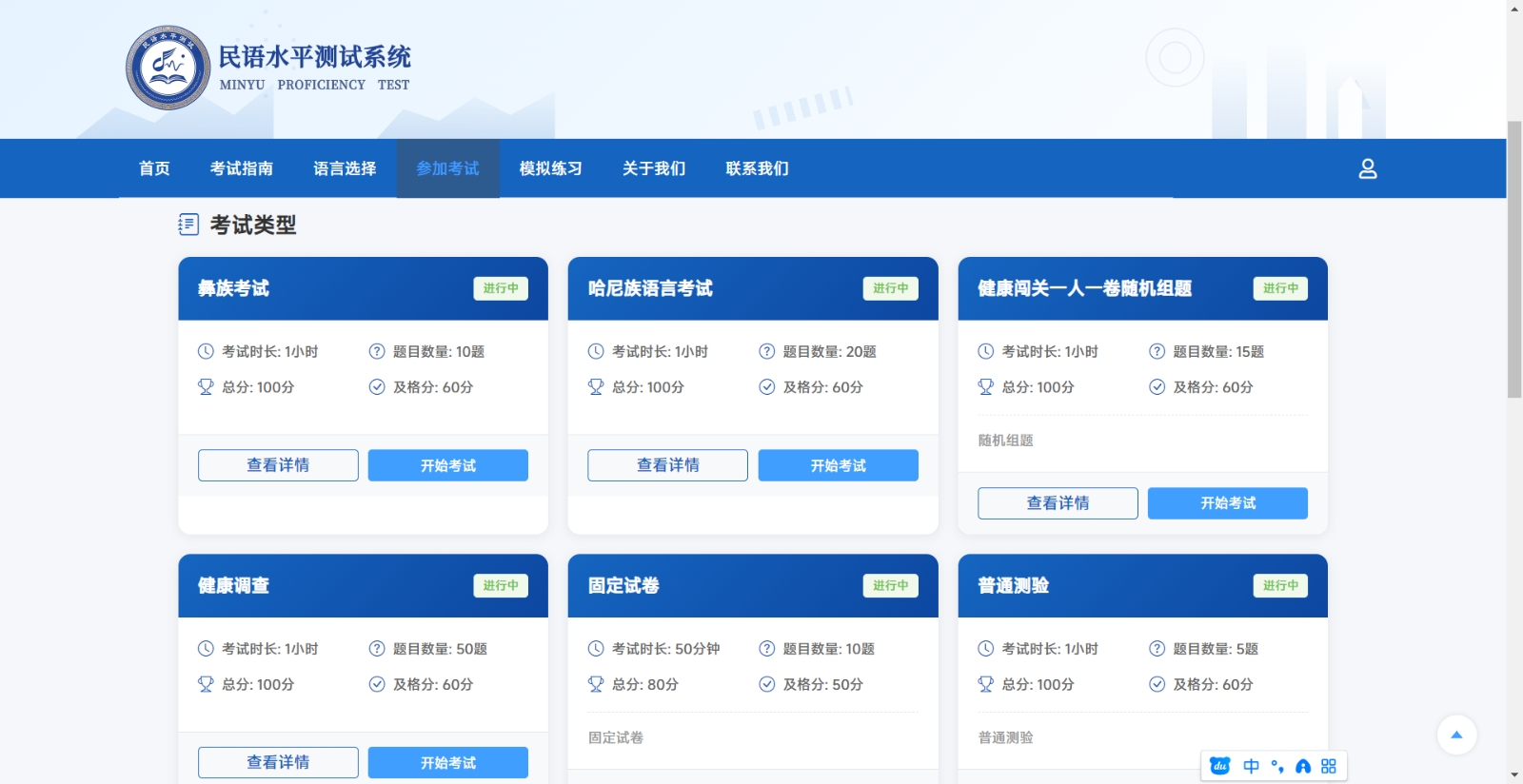This screenshot has width=1523, height=784.
Task: Click the clock icon in 彝族考试 card
Action: pyautogui.click(x=206, y=351)
